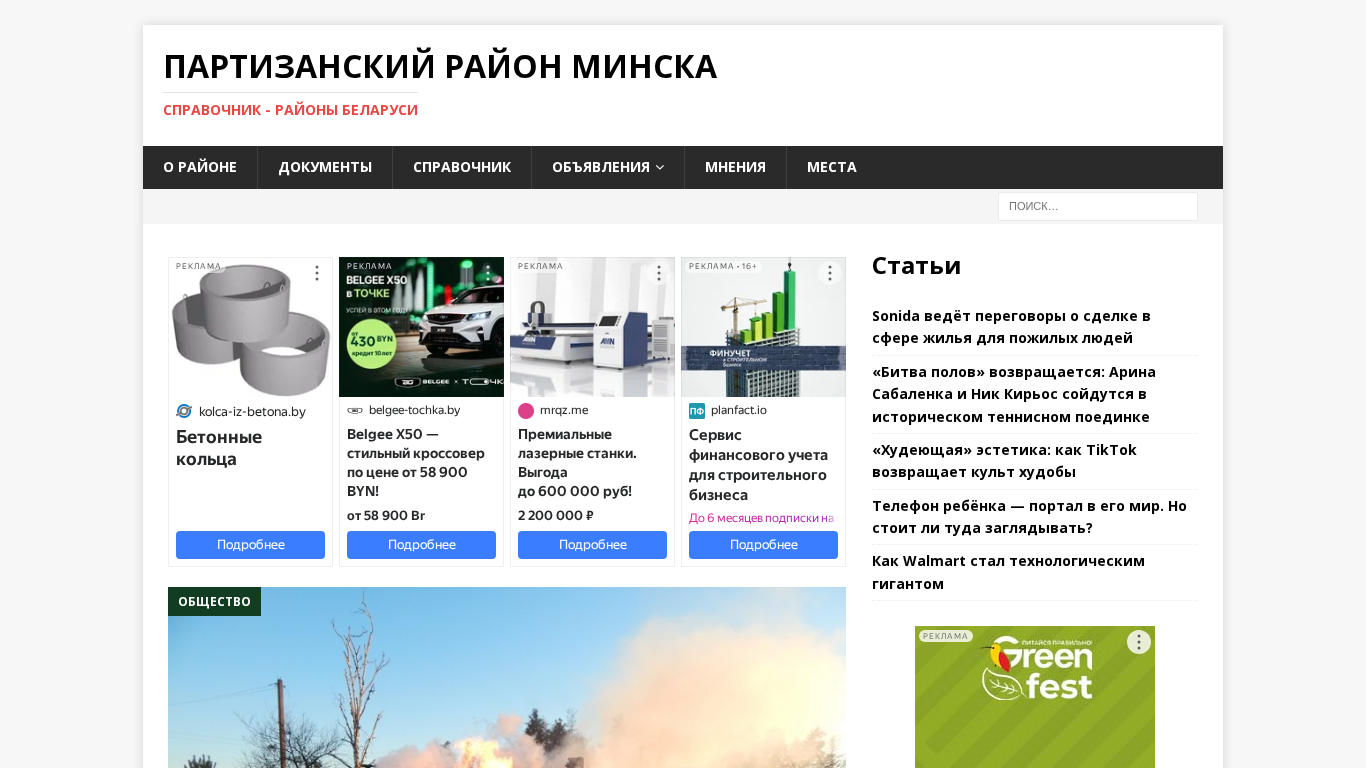Open the Объявления menu item
1366x768 pixels.
coord(608,167)
